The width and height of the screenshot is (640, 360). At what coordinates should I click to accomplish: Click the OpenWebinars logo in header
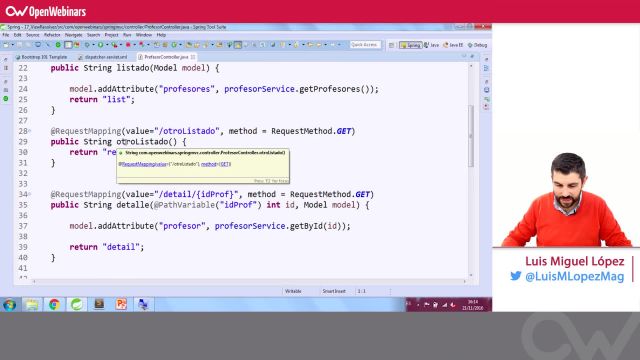46,11
